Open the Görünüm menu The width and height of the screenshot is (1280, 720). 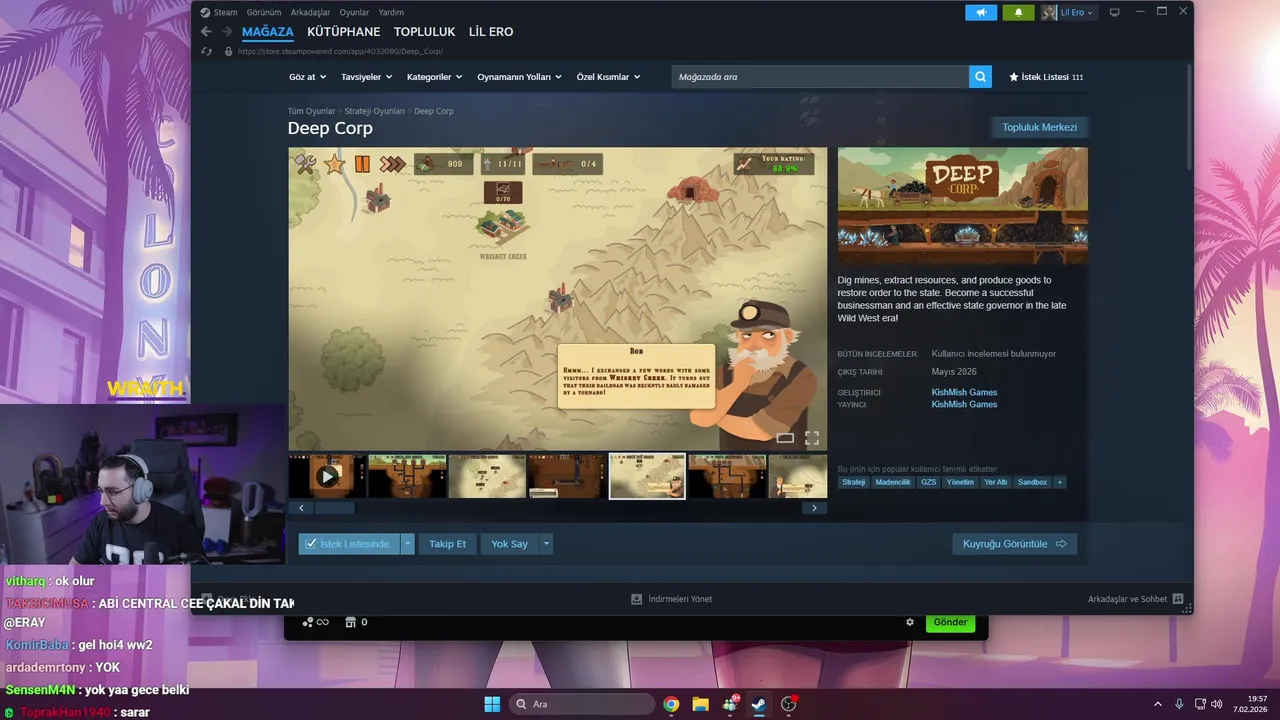click(264, 12)
